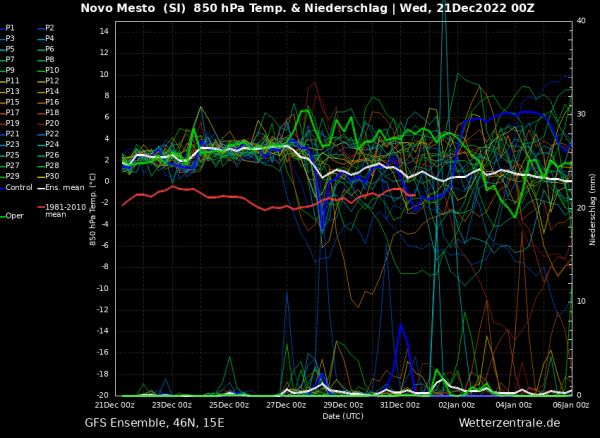Select the P8 legend entry
Screen dimensions: 600x438
pos(50,60)
